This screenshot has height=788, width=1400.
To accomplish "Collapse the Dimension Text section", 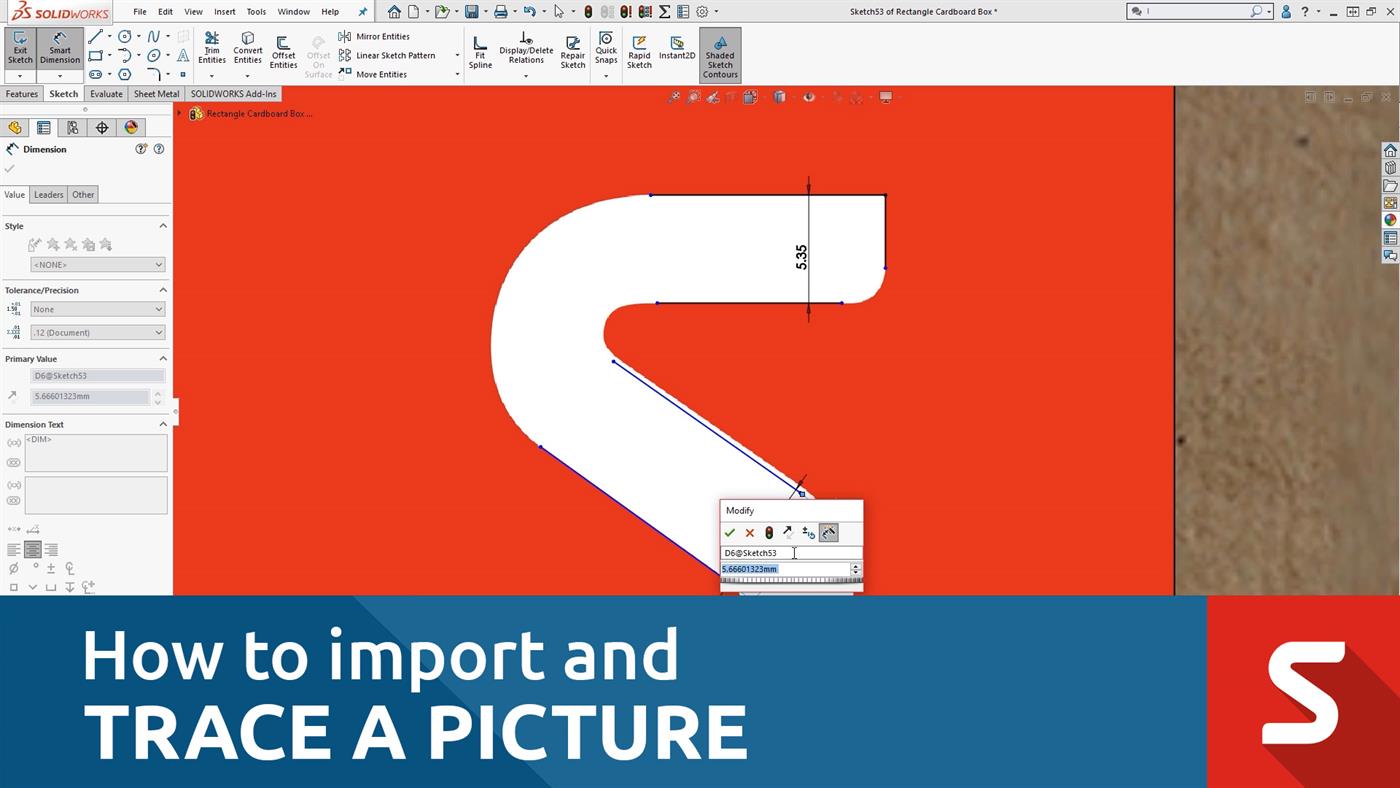I will (163, 424).
